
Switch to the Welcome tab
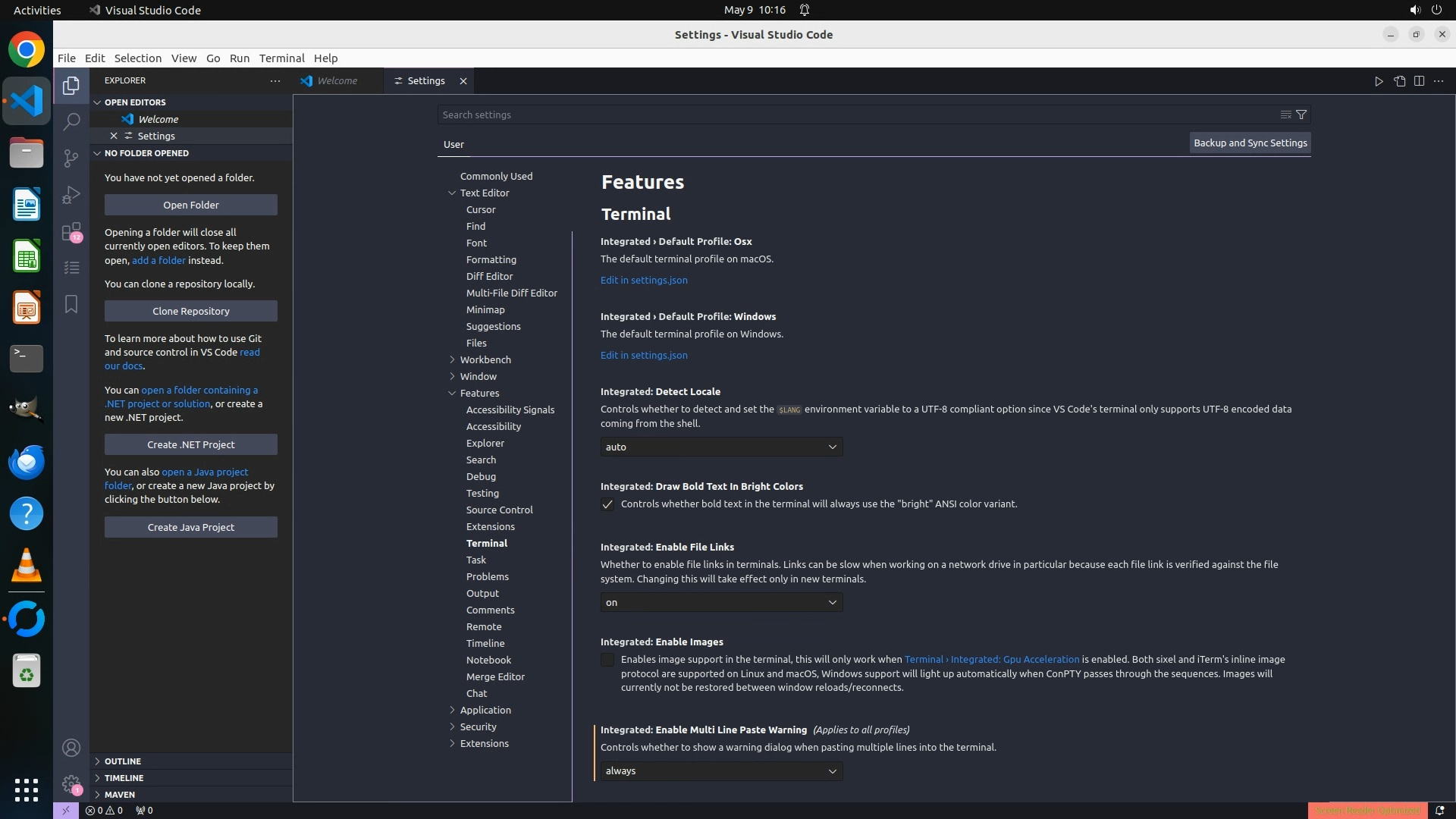coord(337,81)
